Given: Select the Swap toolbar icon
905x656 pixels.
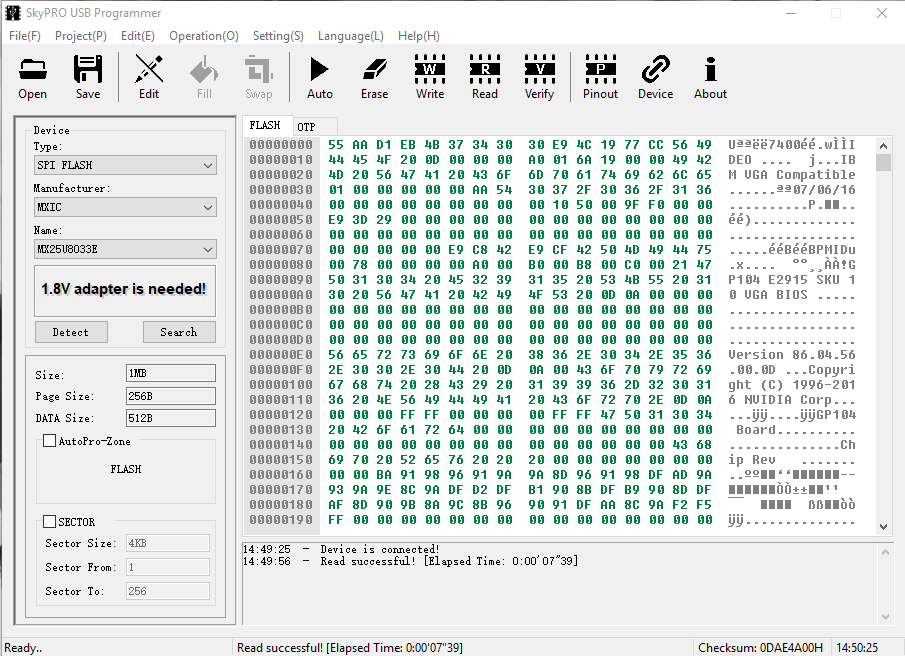Looking at the screenshot, I should click(x=259, y=77).
